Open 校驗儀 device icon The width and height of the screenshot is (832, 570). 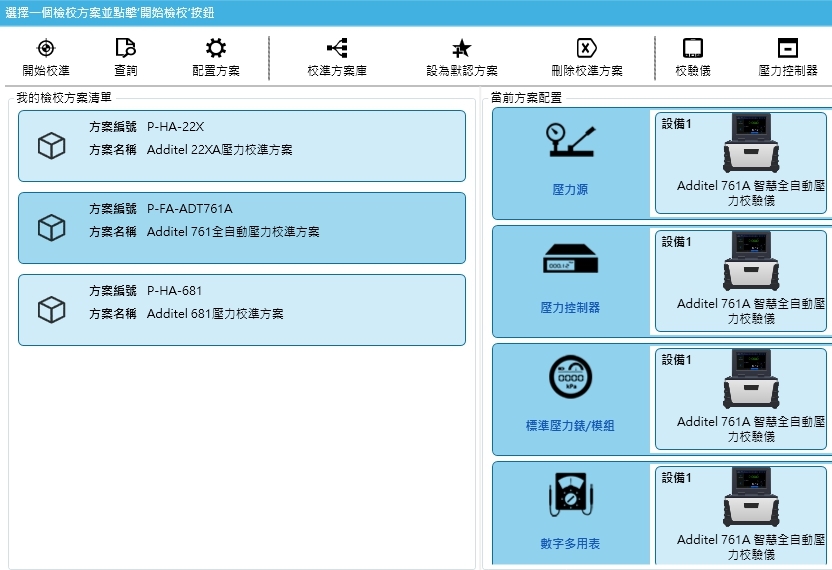point(692,48)
